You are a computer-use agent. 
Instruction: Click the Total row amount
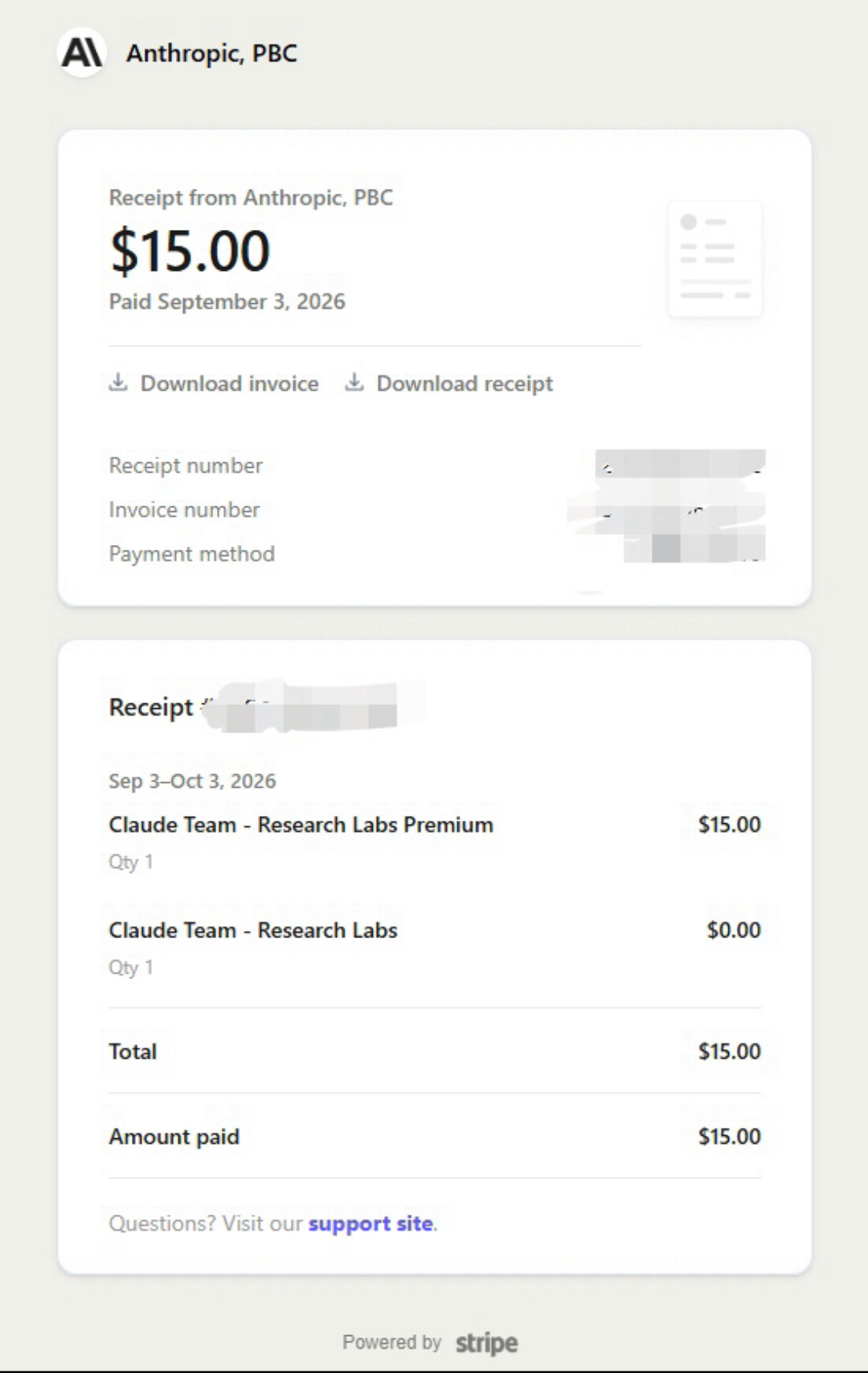(729, 1051)
